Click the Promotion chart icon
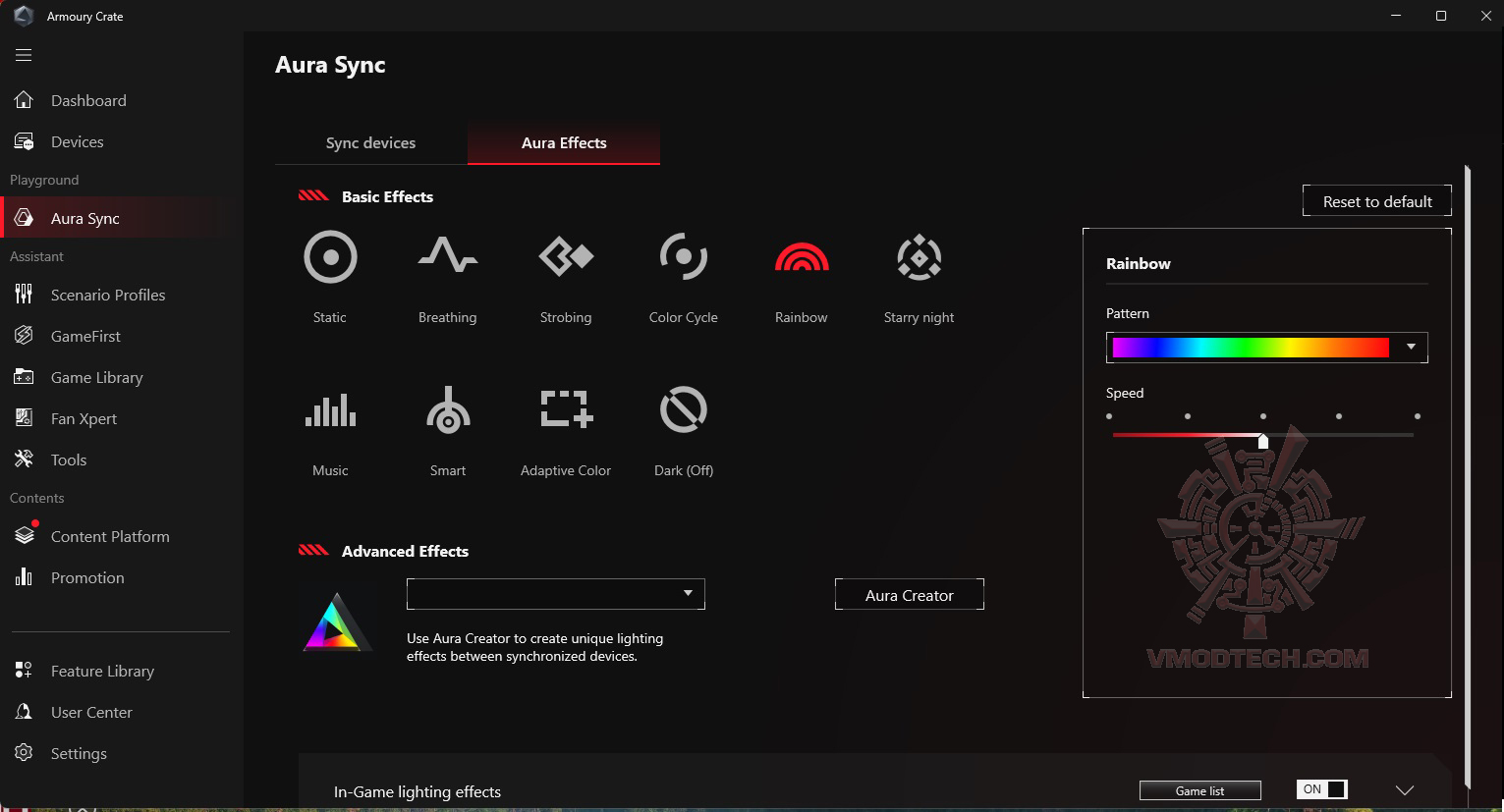 tap(24, 577)
